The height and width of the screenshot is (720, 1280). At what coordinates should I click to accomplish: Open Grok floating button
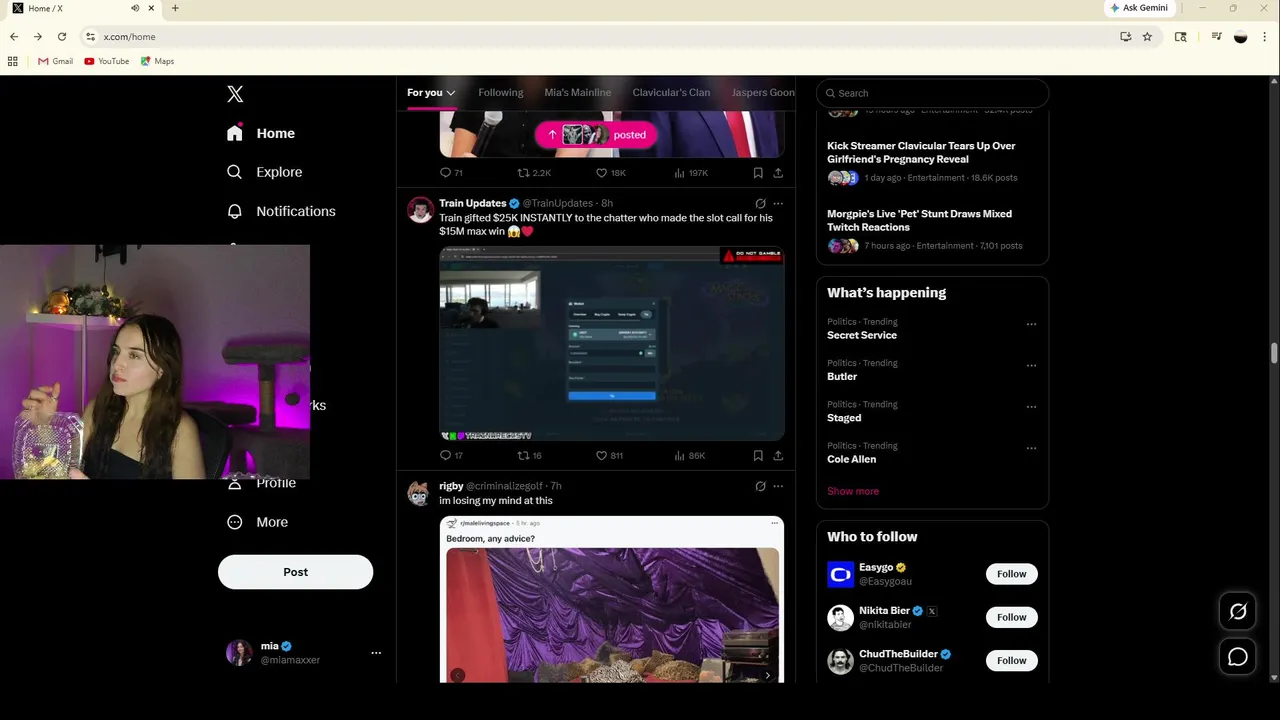pos(1238,612)
